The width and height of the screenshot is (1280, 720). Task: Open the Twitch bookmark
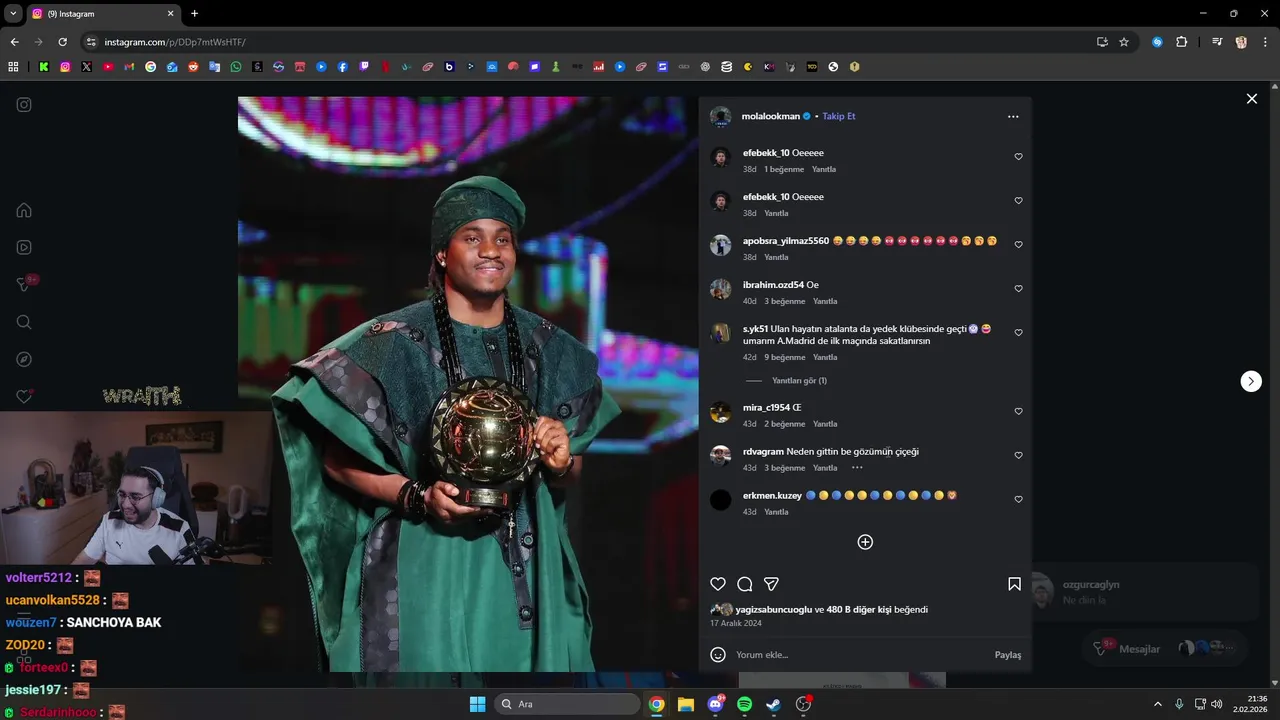[364, 67]
